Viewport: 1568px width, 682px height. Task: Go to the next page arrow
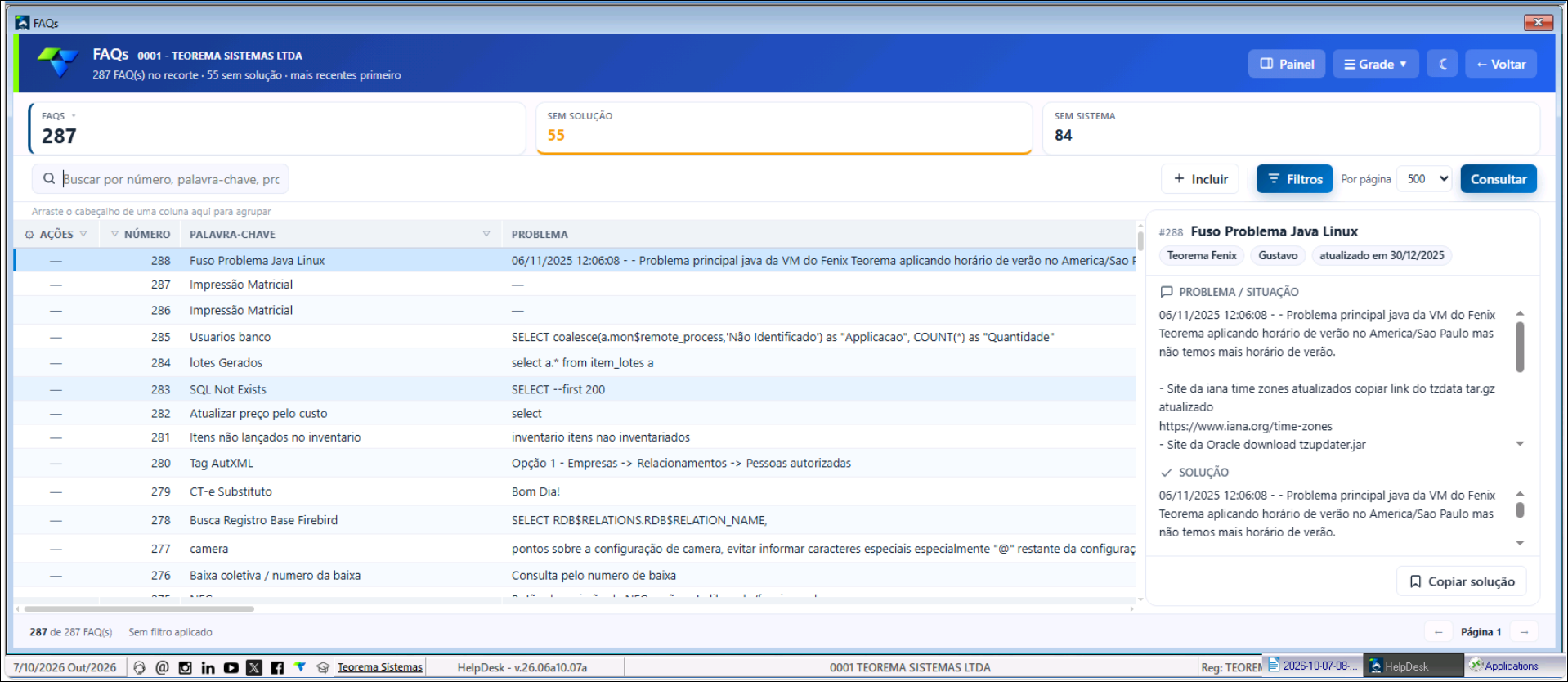coord(1524,632)
